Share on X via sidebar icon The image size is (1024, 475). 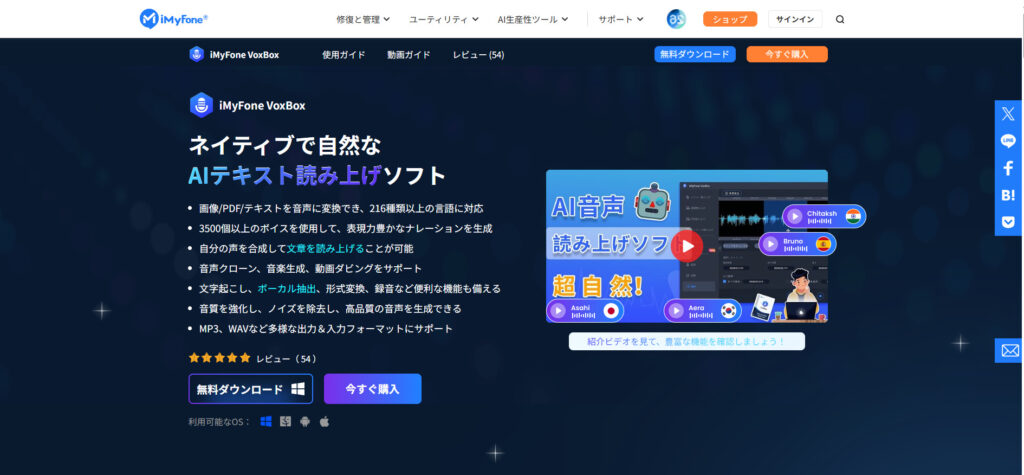[x=1008, y=113]
